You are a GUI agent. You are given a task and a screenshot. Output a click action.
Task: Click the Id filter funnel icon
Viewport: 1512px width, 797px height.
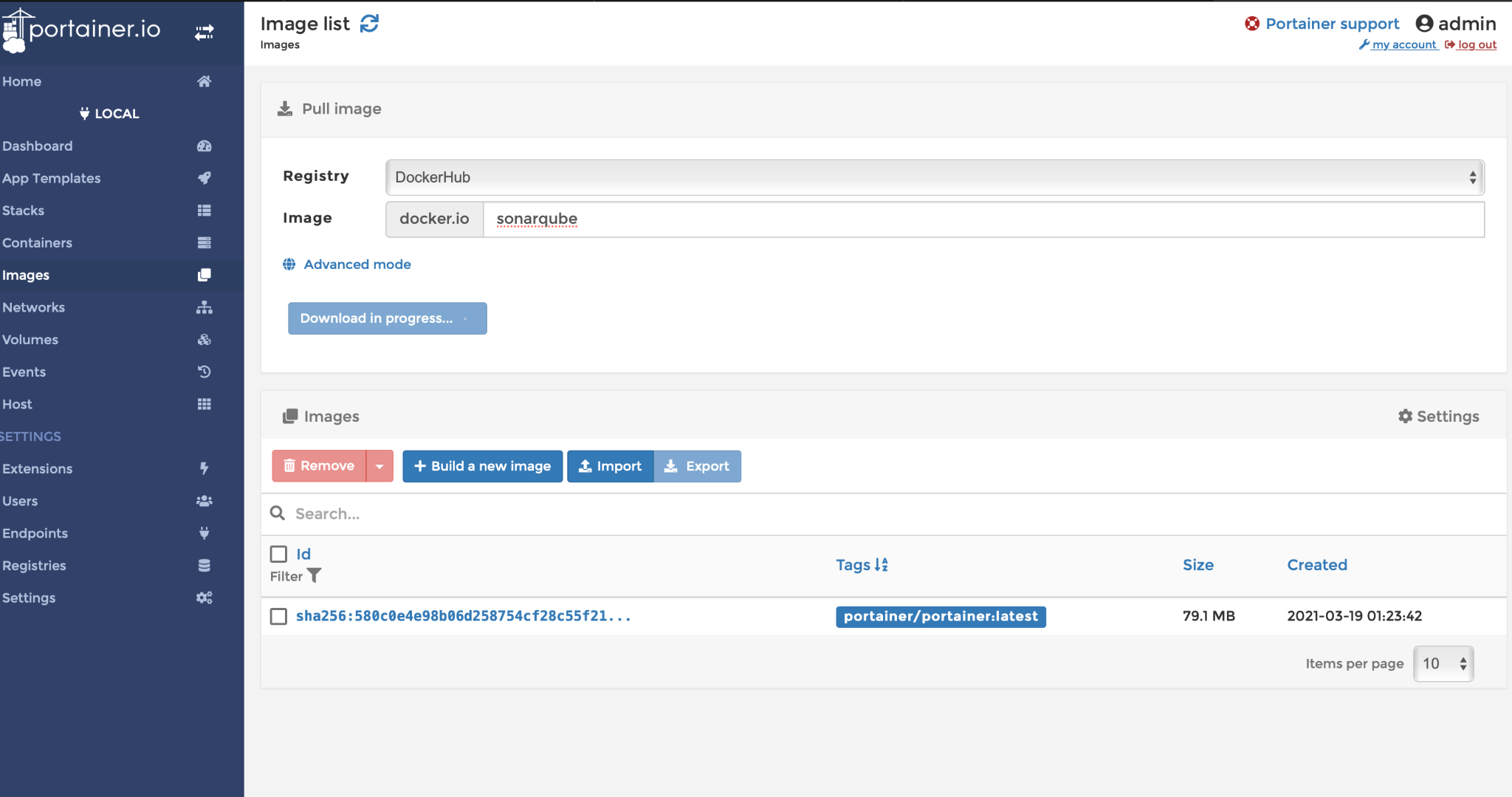tap(314, 575)
